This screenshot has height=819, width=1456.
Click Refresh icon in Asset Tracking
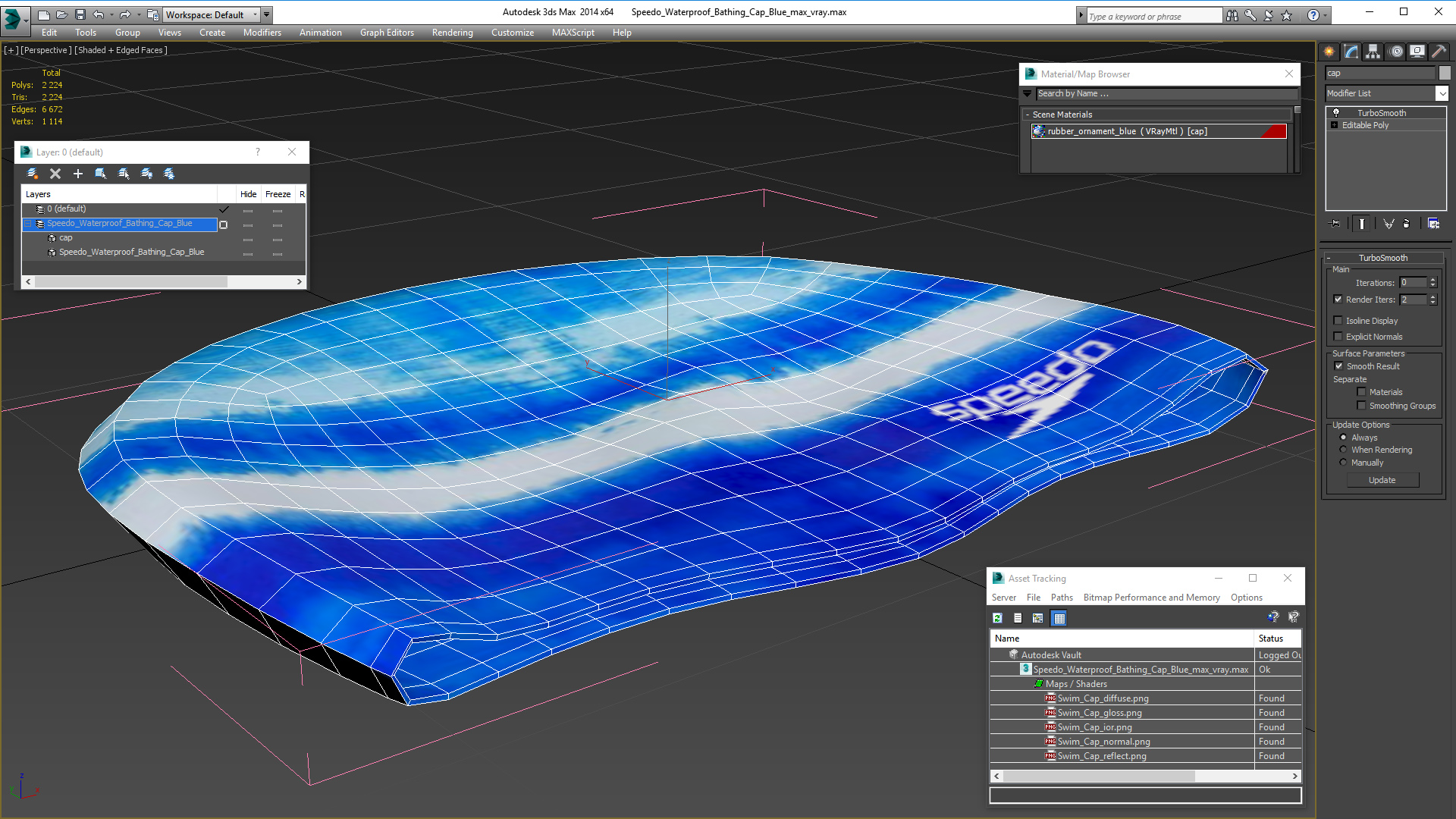click(x=998, y=618)
